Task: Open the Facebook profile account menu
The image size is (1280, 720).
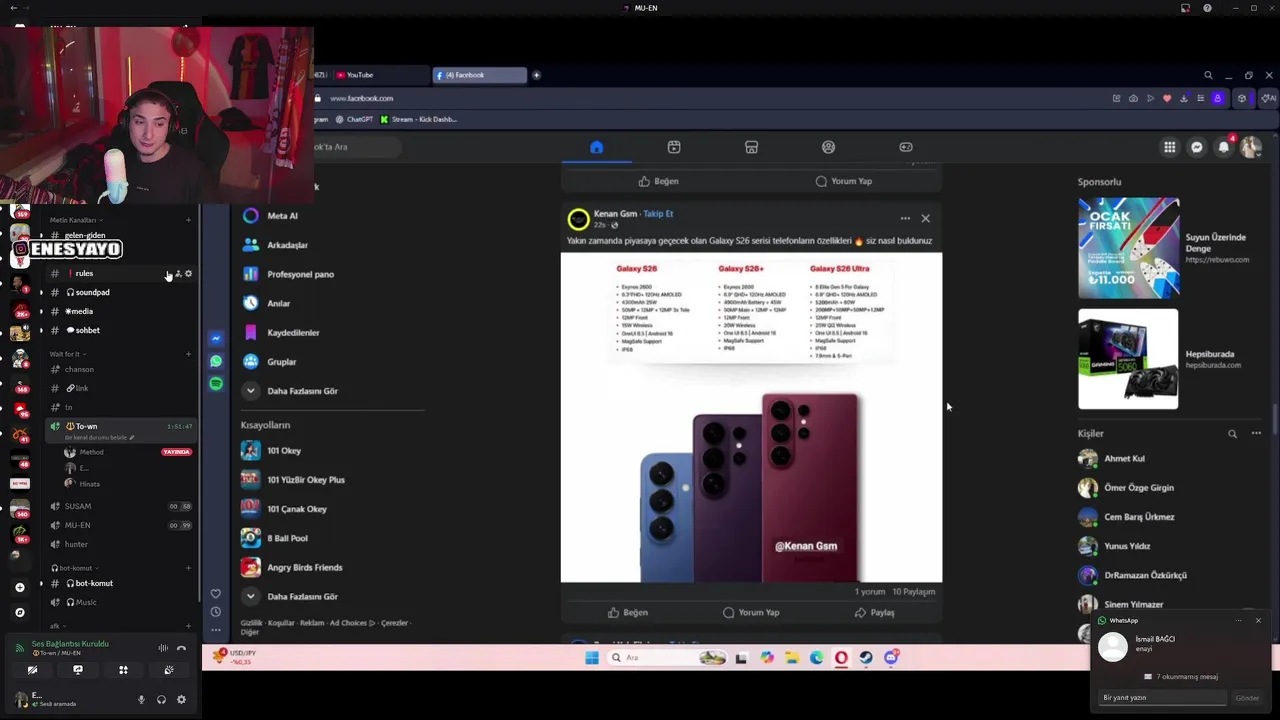Action: [1250, 148]
